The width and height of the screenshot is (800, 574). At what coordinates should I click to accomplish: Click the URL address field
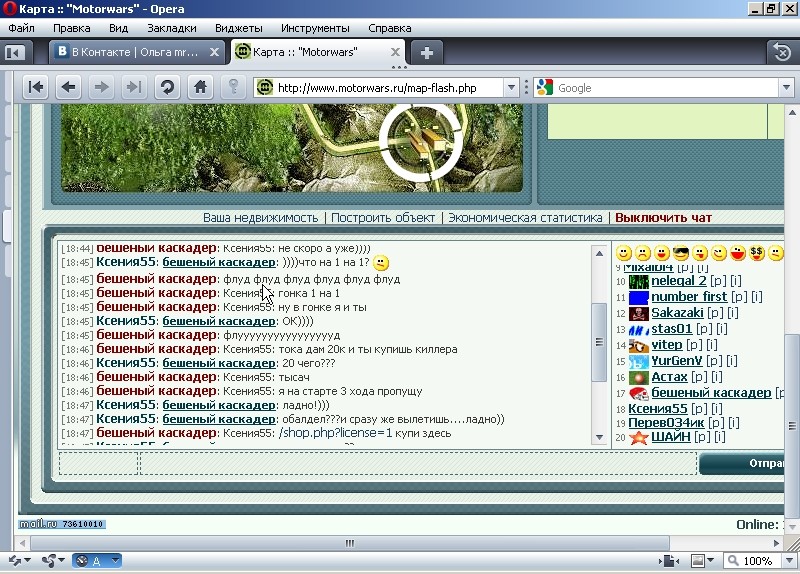coord(389,88)
